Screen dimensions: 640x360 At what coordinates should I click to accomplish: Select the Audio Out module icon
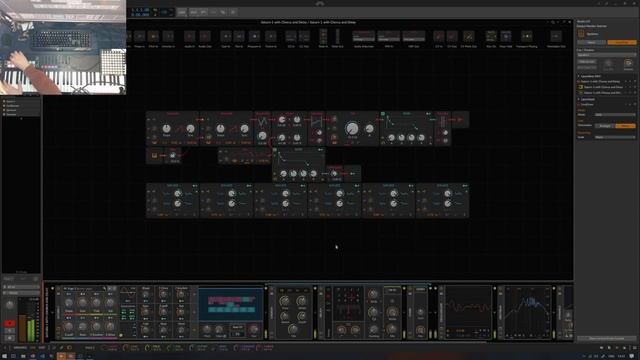(x=205, y=36)
